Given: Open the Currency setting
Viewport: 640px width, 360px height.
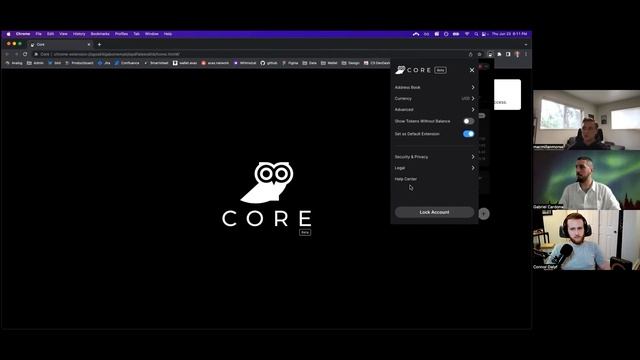Looking at the screenshot, I should pos(434,98).
